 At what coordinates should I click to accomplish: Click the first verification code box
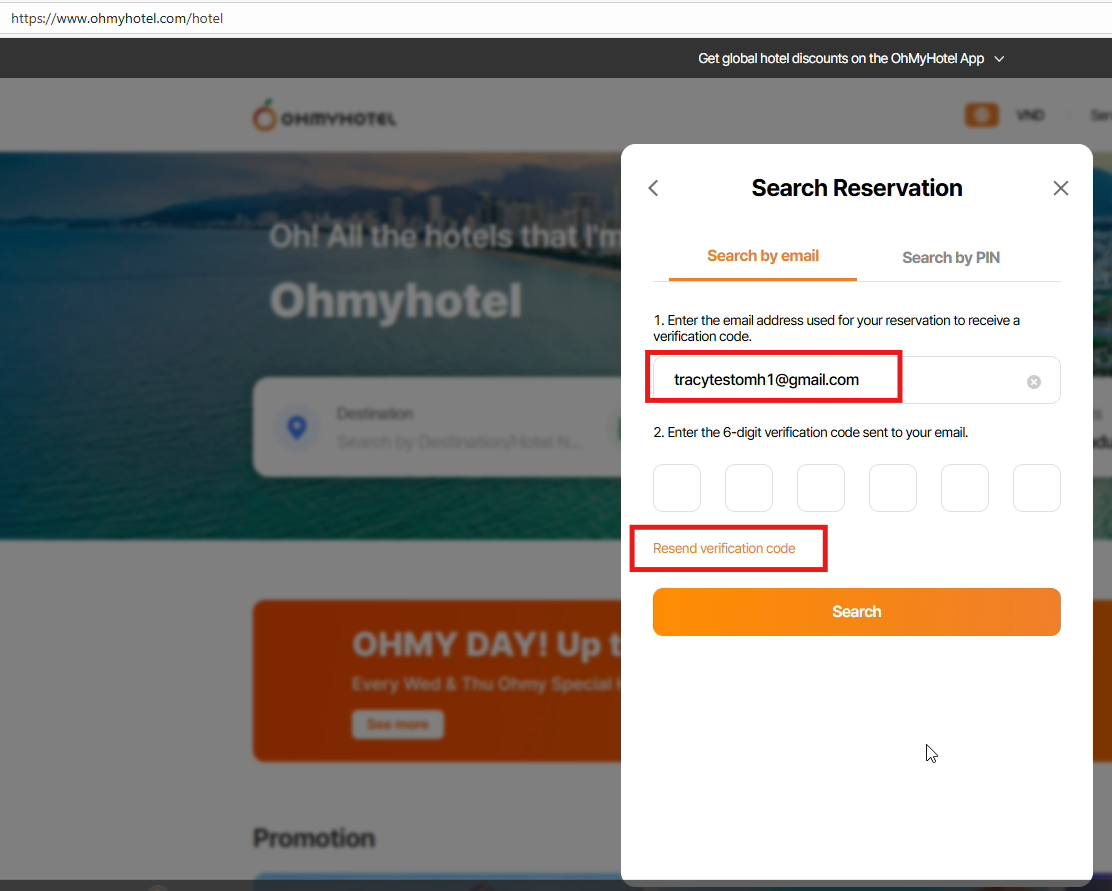click(677, 488)
